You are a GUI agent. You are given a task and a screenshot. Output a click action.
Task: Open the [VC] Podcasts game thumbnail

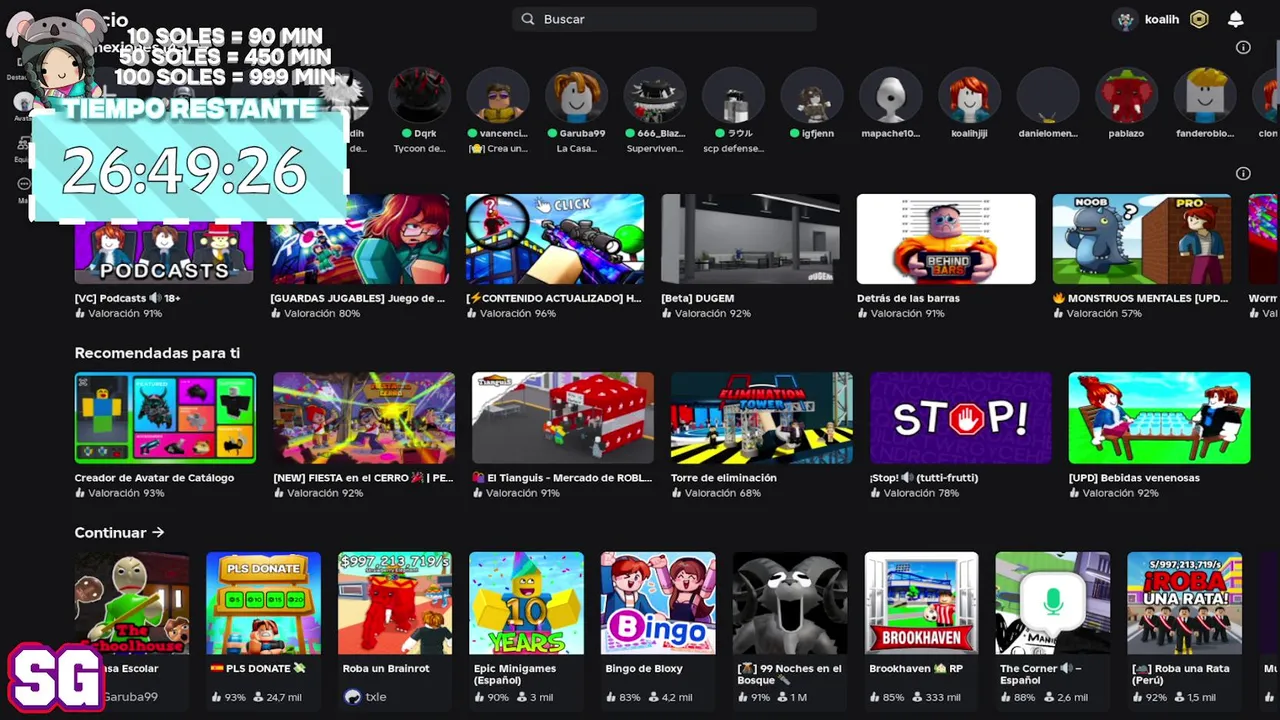coord(164,239)
